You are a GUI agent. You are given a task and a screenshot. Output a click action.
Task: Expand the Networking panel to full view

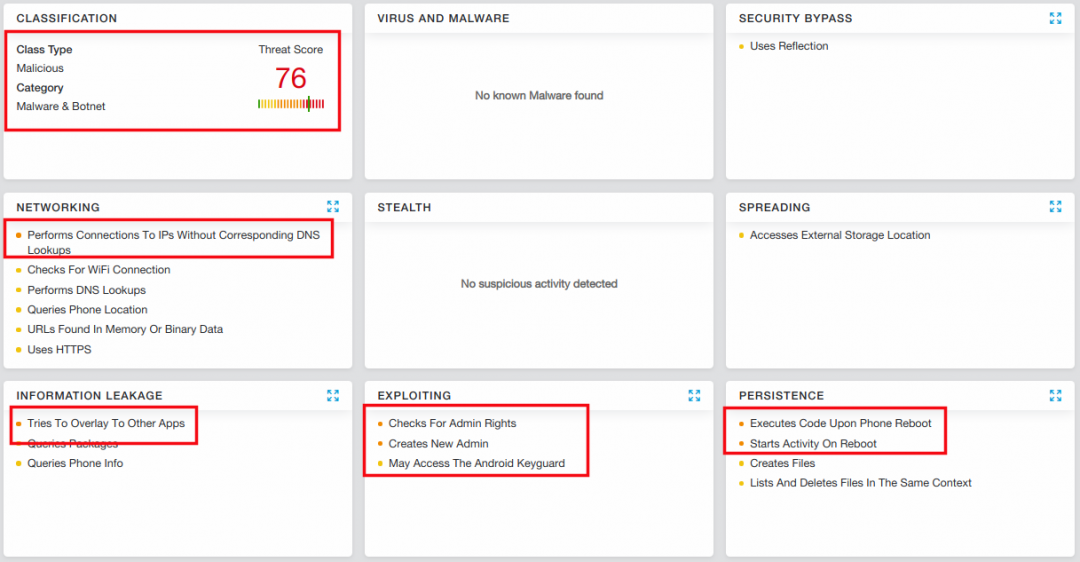[333, 207]
